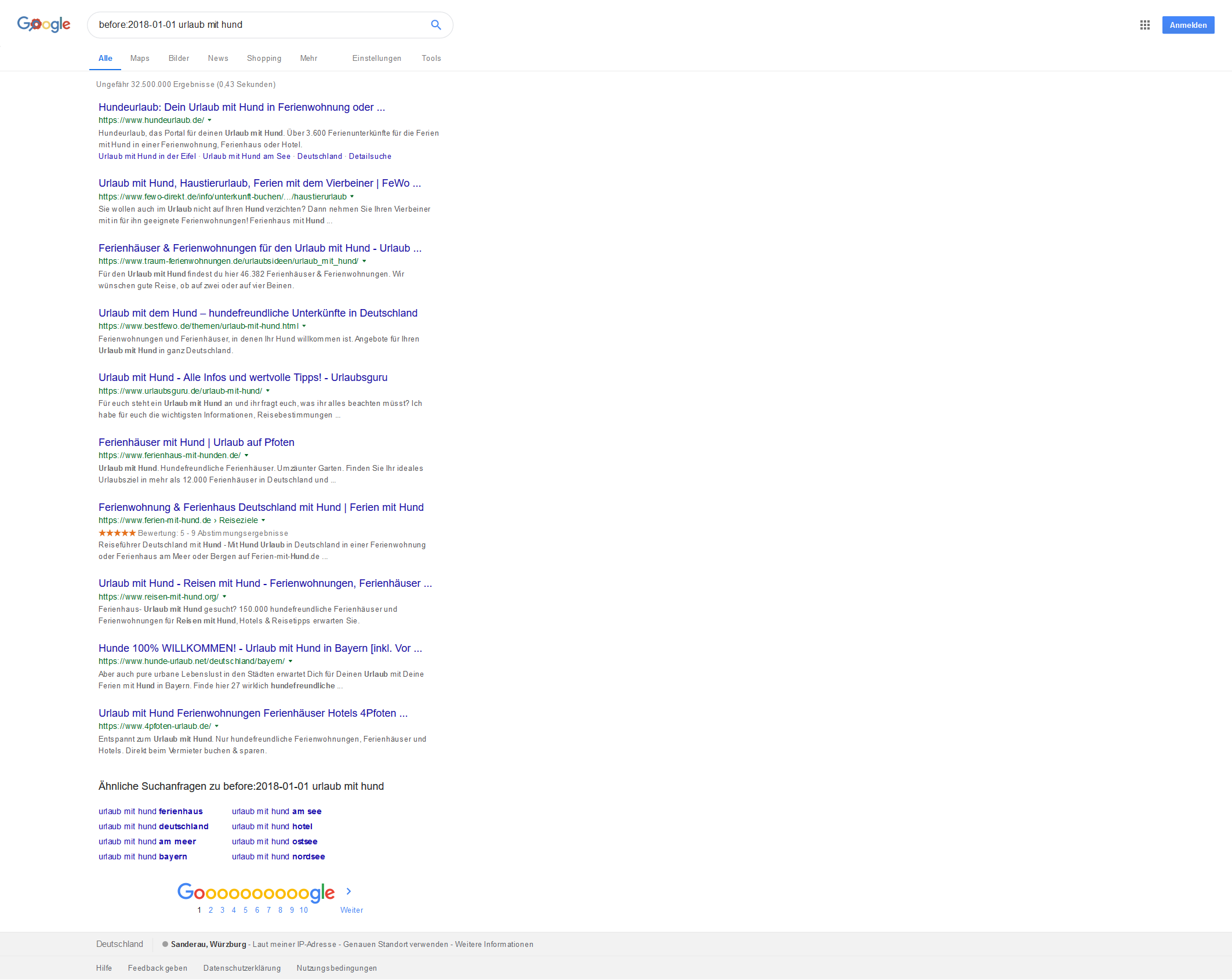Open the Tools menu
Screen dimensions: 1232x980
coord(431,58)
